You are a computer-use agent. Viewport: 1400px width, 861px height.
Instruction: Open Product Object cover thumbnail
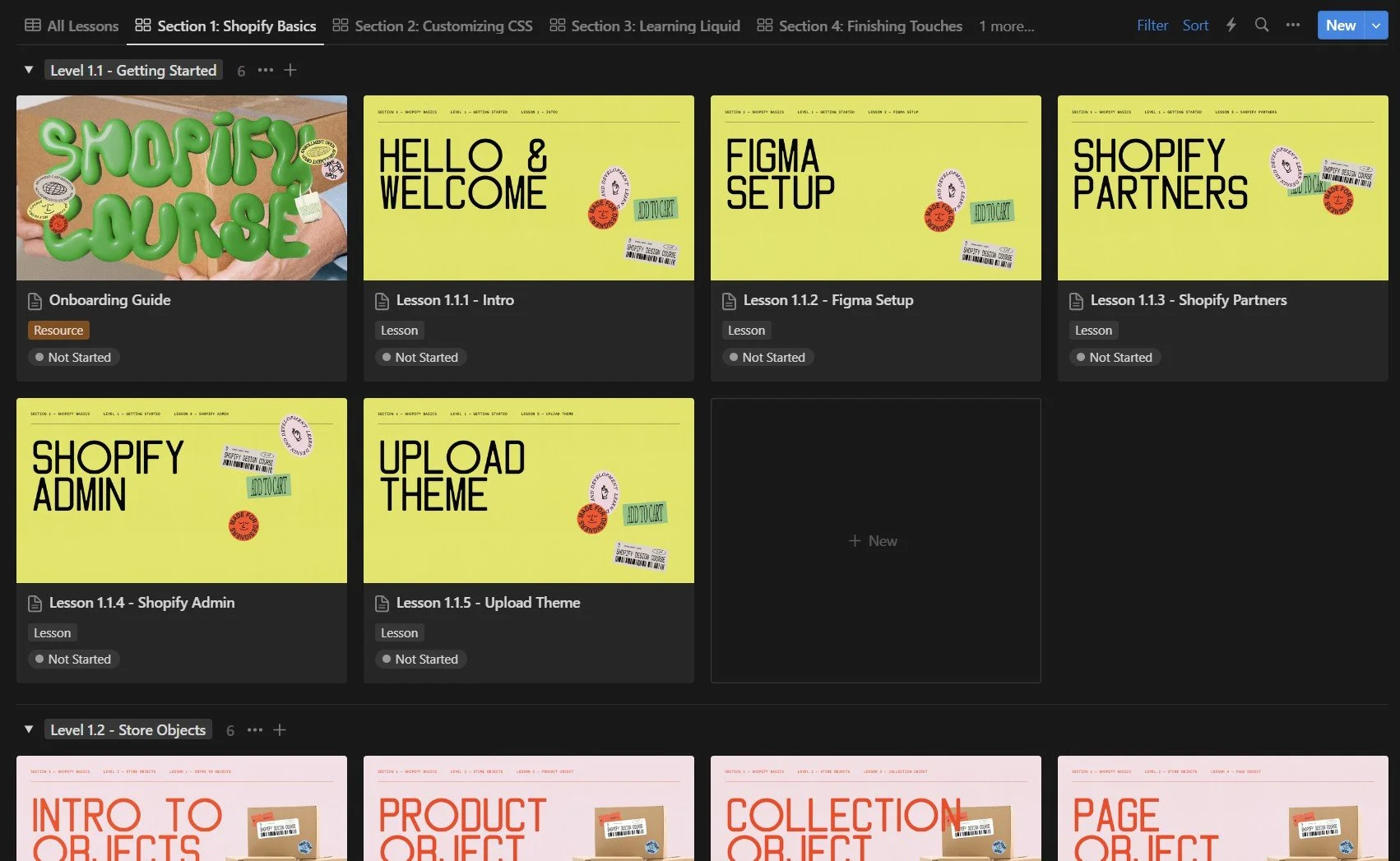tap(529, 808)
